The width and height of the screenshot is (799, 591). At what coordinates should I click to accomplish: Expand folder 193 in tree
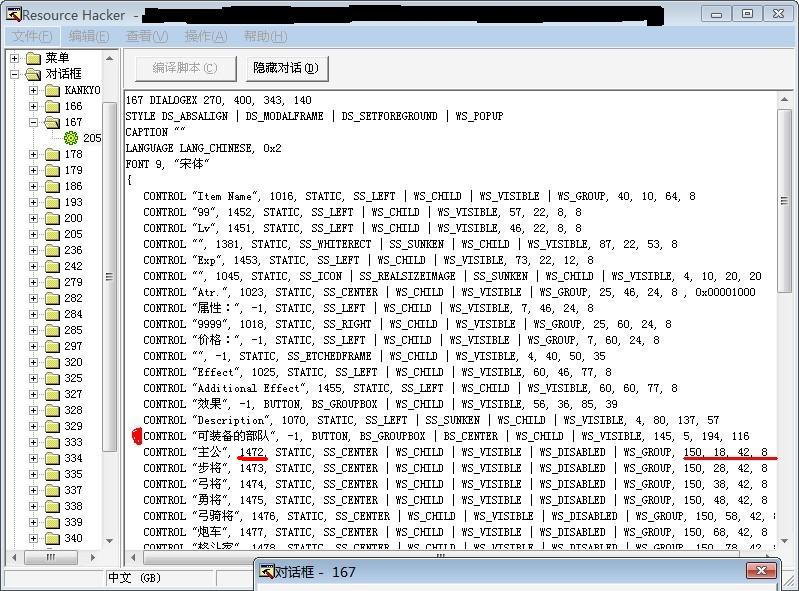click(x=34, y=202)
